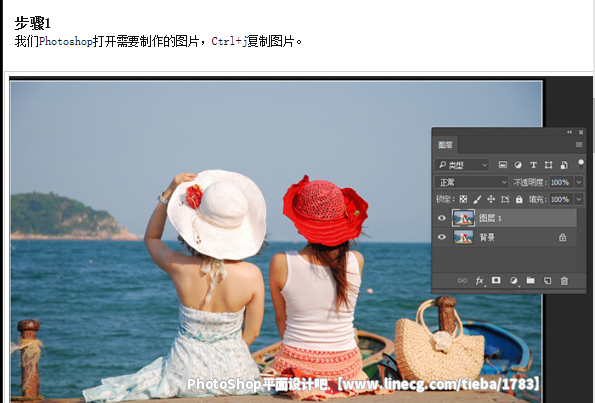Open the Layers panel menu
Image resolution: width=595 pixels, height=403 pixels.
coord(579,145)
